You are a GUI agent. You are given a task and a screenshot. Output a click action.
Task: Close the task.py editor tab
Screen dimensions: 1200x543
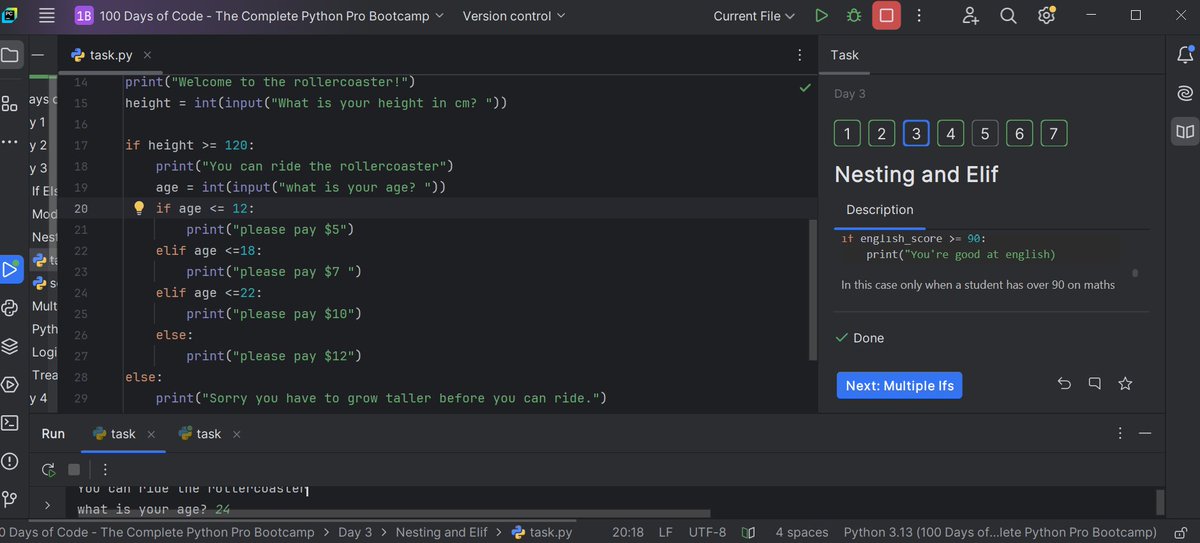(147, 55)
